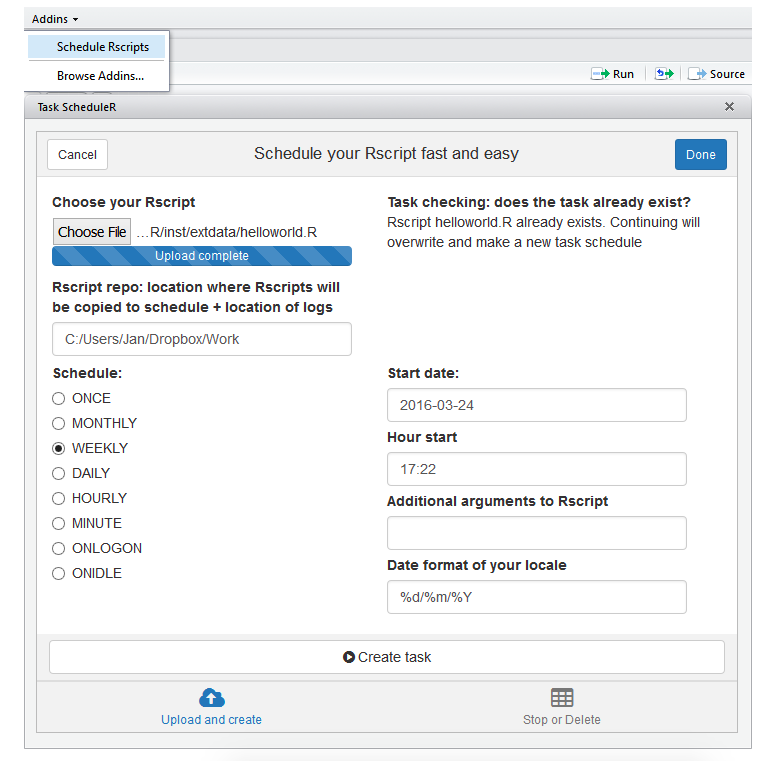771x761 pixels.
Task: Expand the Addins dropdown menu
Action: (x=55, y=19)
